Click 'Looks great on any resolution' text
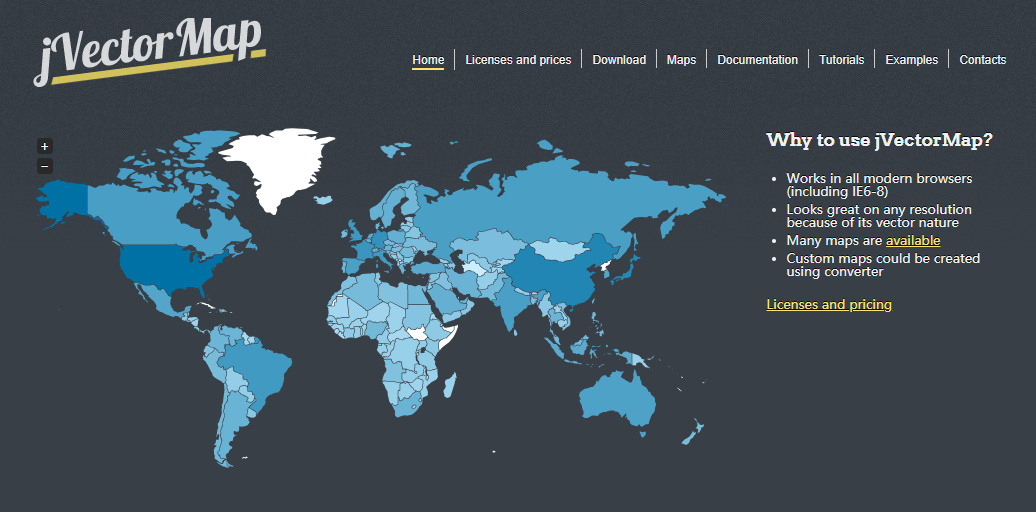This screenshot has width=1036, height=512. [879, 209]
